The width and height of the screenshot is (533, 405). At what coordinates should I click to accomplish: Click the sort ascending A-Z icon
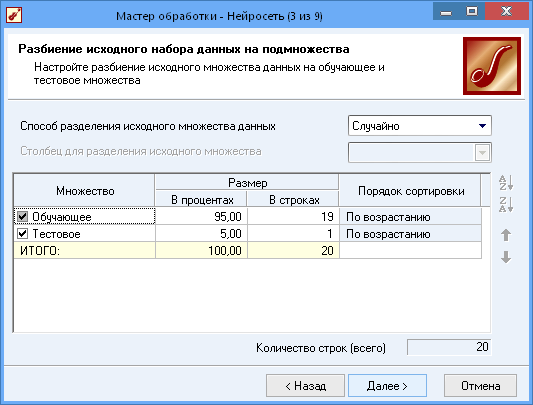pyautogui.click(x=506, y=183)
